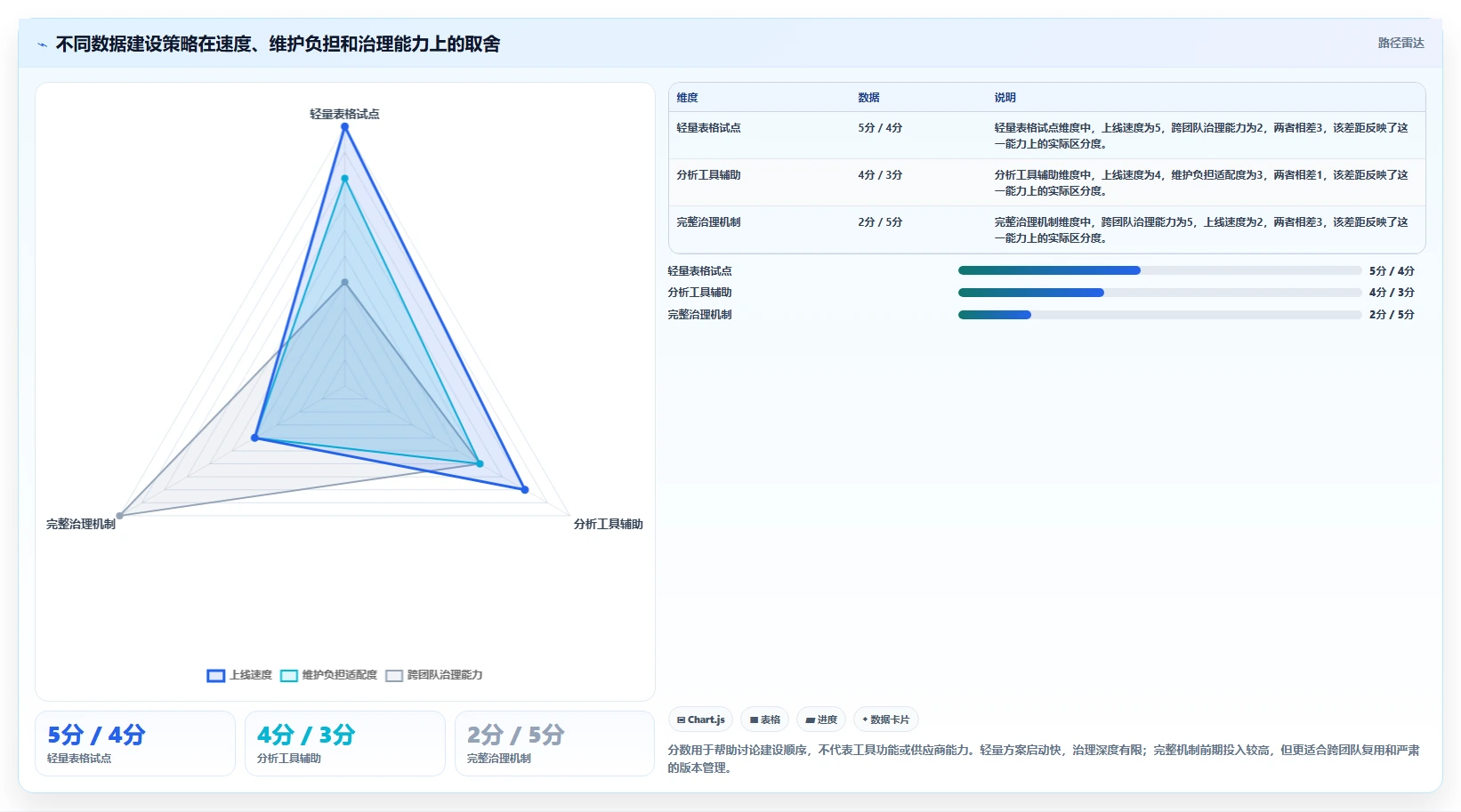The image size is (1461, 812).
Task: Open the 5分 / 4分 轻量表格试点 data card
Action: click(x=135, y=744)
